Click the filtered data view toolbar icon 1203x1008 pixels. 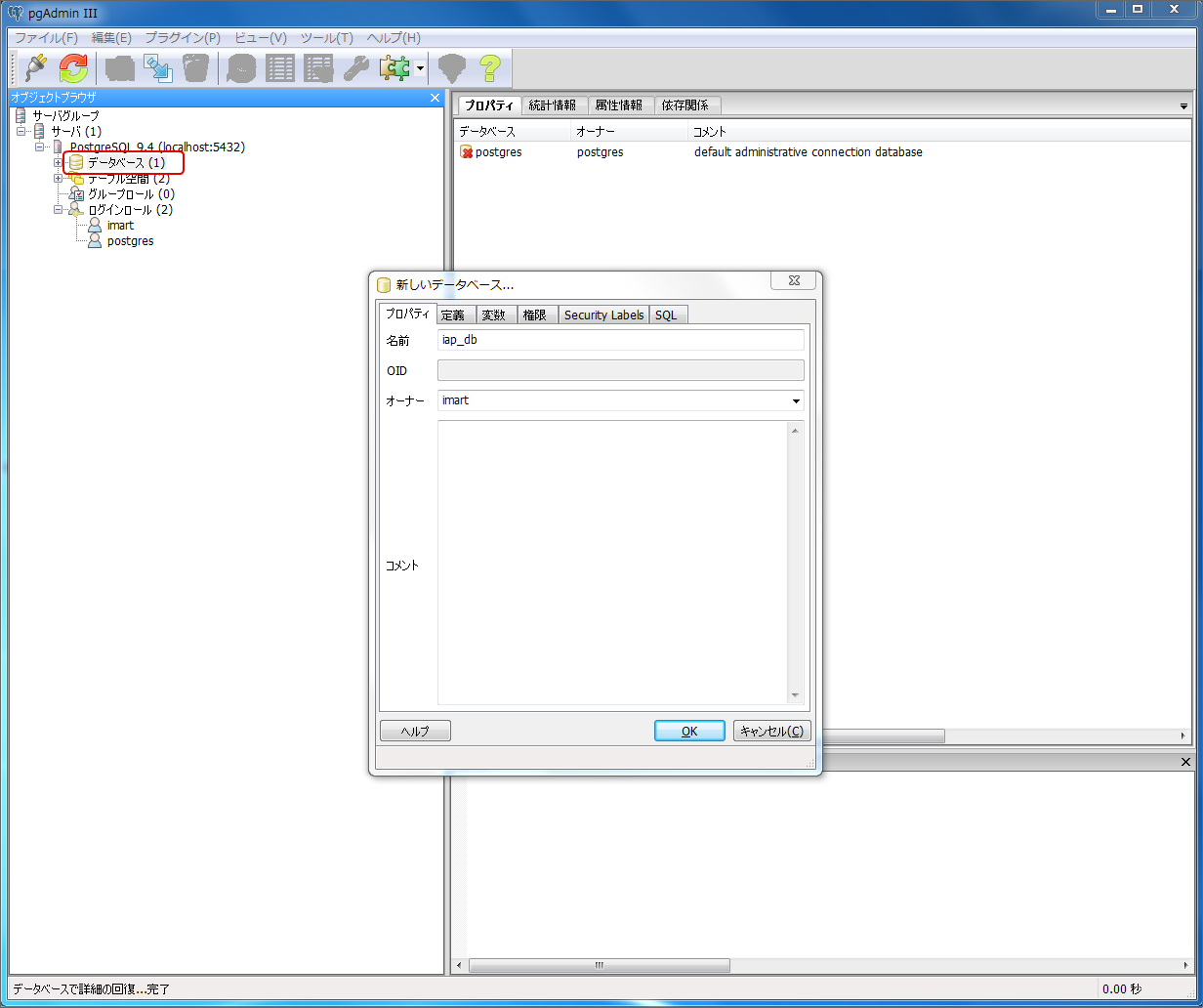tap(318, 68)
